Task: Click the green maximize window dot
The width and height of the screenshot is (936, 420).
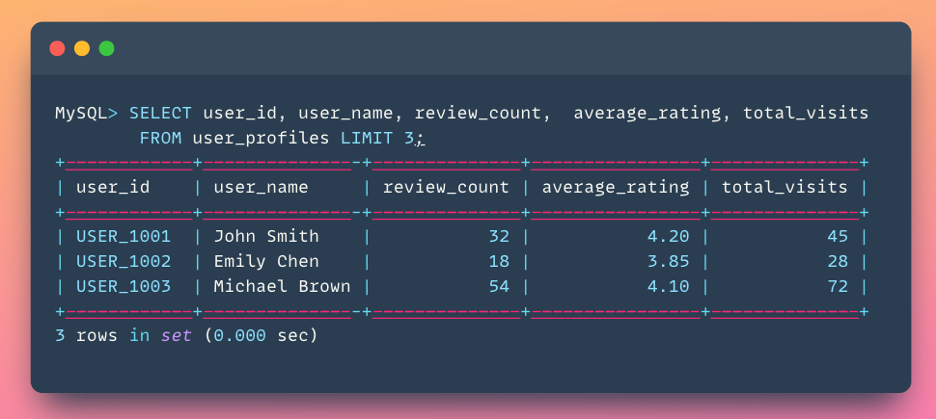Action: (106, 48)
